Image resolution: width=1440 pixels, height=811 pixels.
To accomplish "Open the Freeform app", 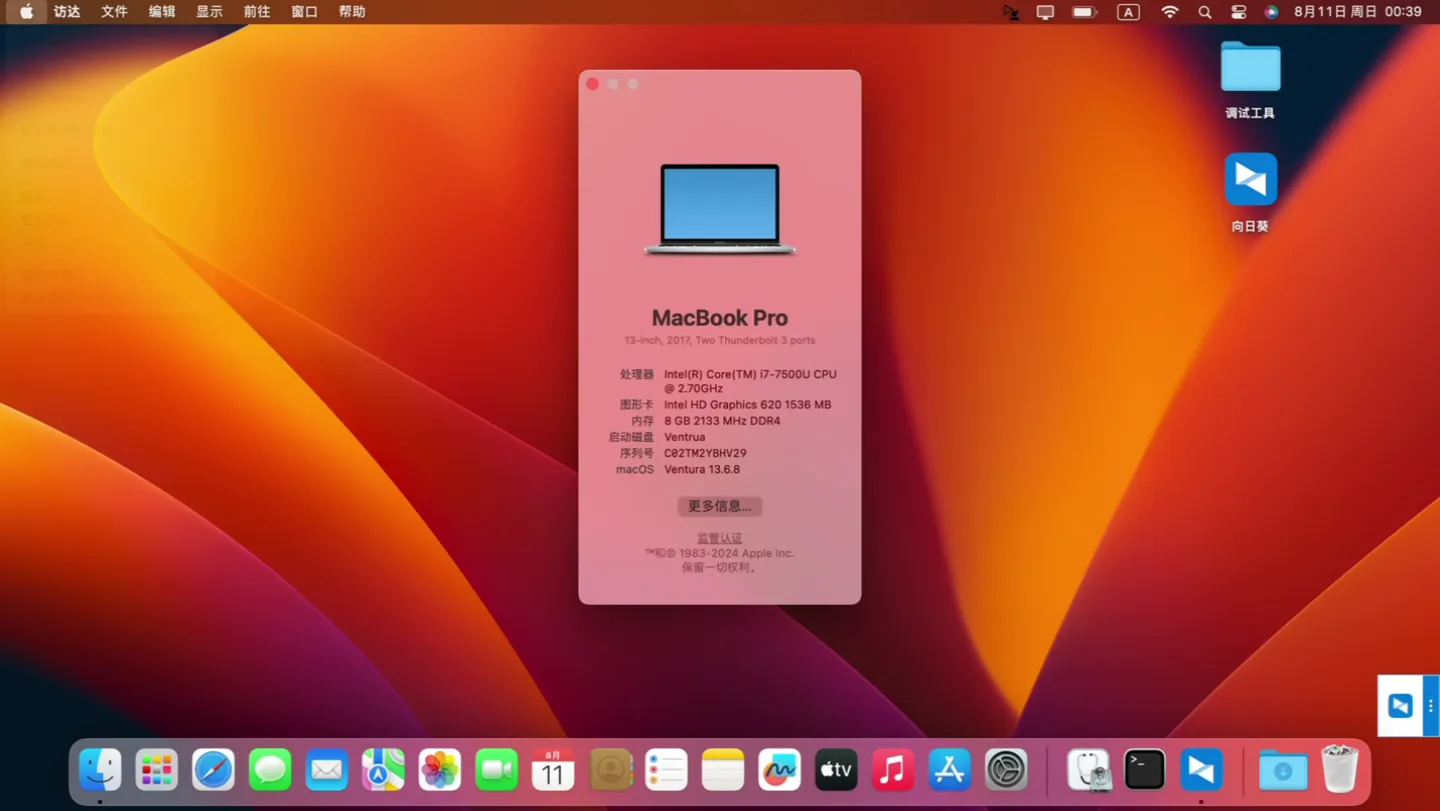I will 779,769.
